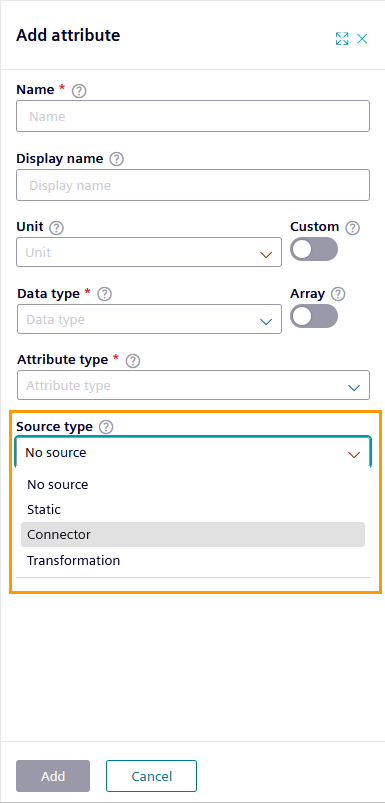Collapse the Source type dropdown

click(193, 453)
